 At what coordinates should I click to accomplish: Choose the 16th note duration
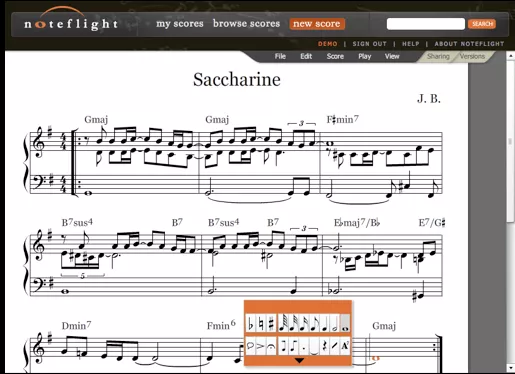[304, 323]
